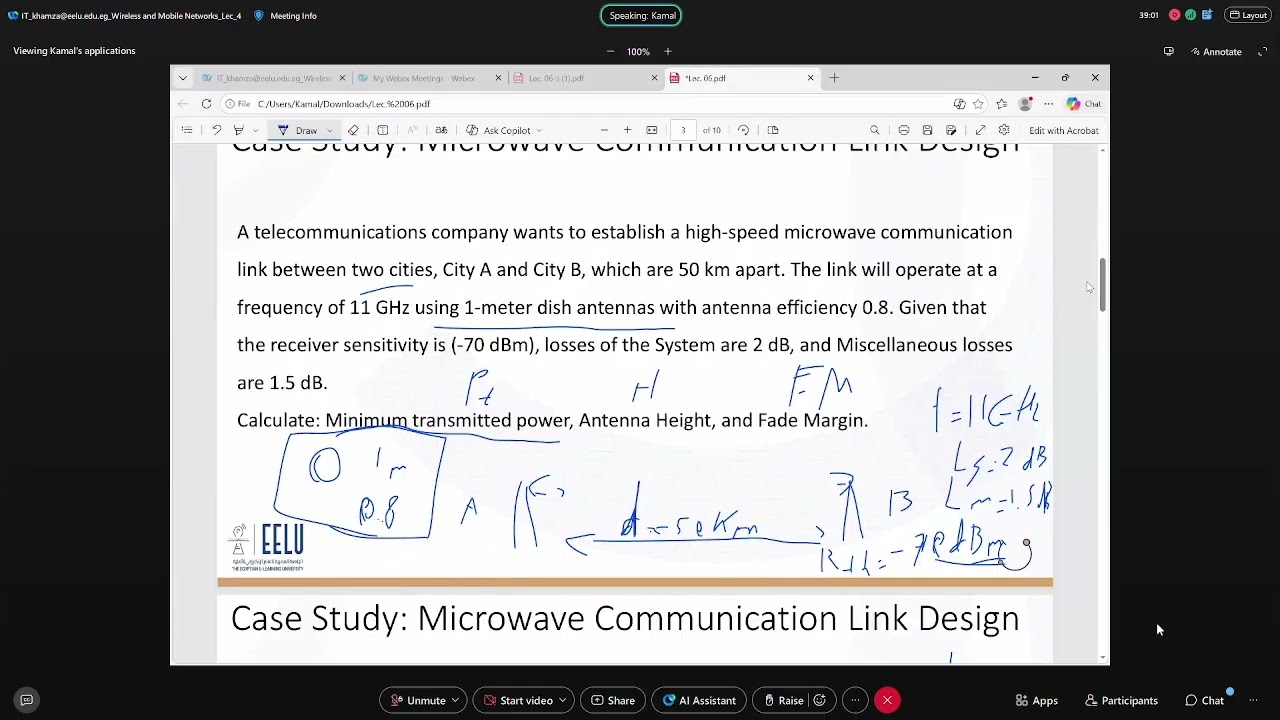
Task: Open the Chat panel
Action: [x=1204, y=700]
